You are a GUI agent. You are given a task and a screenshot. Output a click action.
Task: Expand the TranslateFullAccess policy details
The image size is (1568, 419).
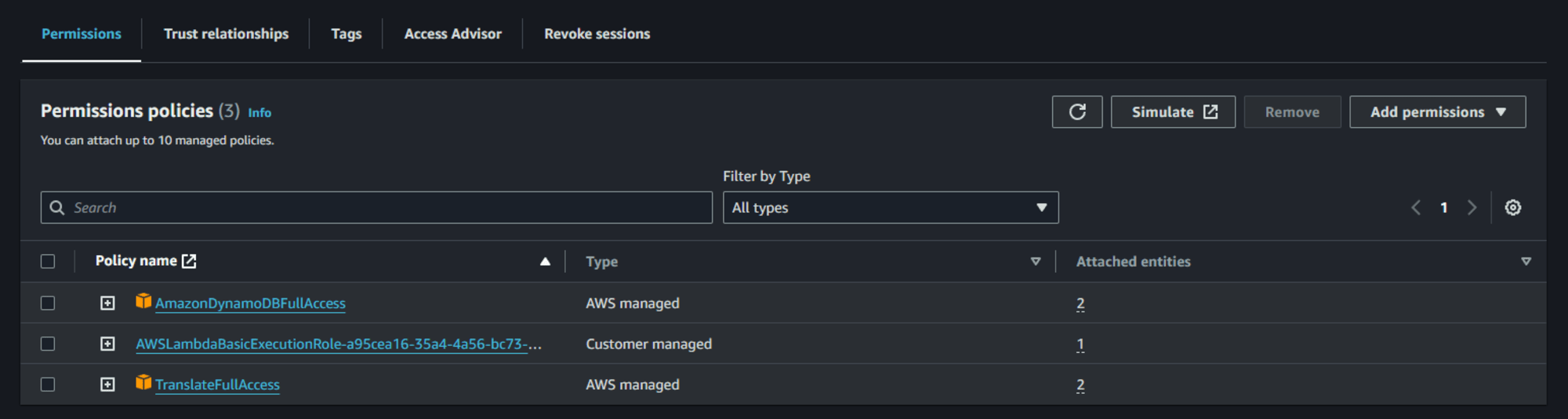point(107,384)
